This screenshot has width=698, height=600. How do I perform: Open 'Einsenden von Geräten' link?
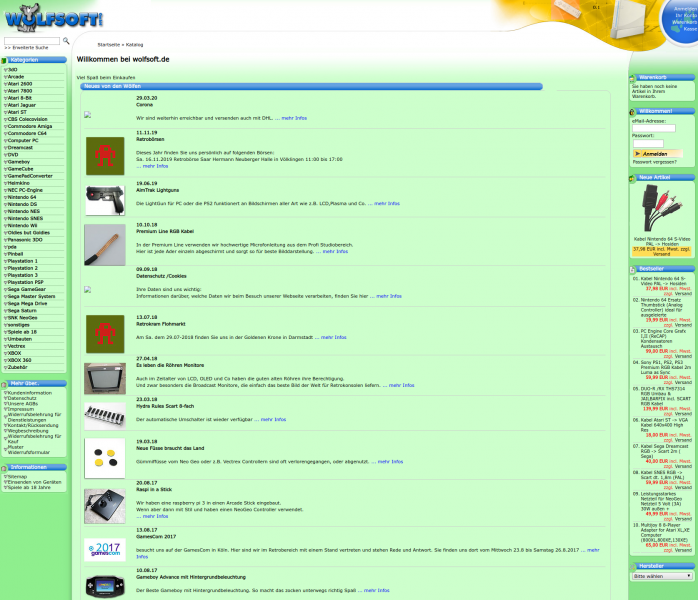[35, 482]
